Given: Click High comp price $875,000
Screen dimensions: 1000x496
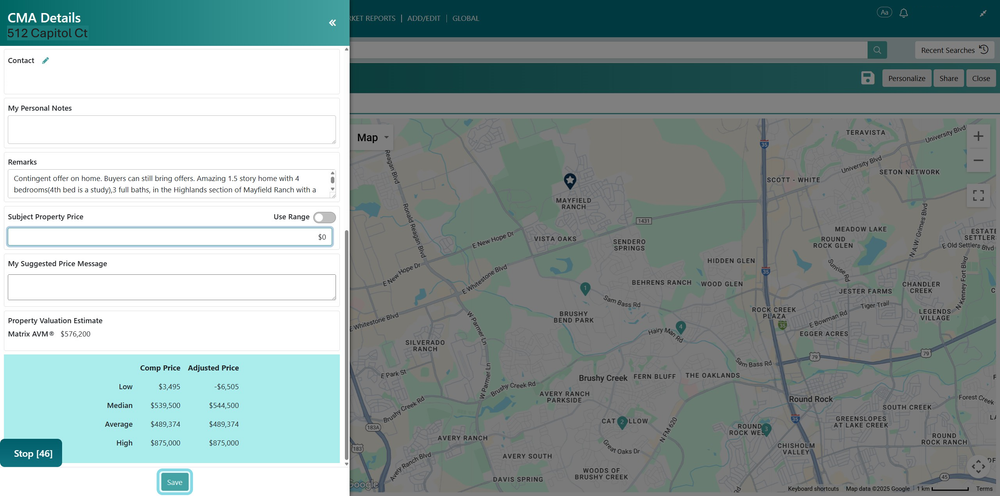Looking at the screenshot, I should point(165,443).
